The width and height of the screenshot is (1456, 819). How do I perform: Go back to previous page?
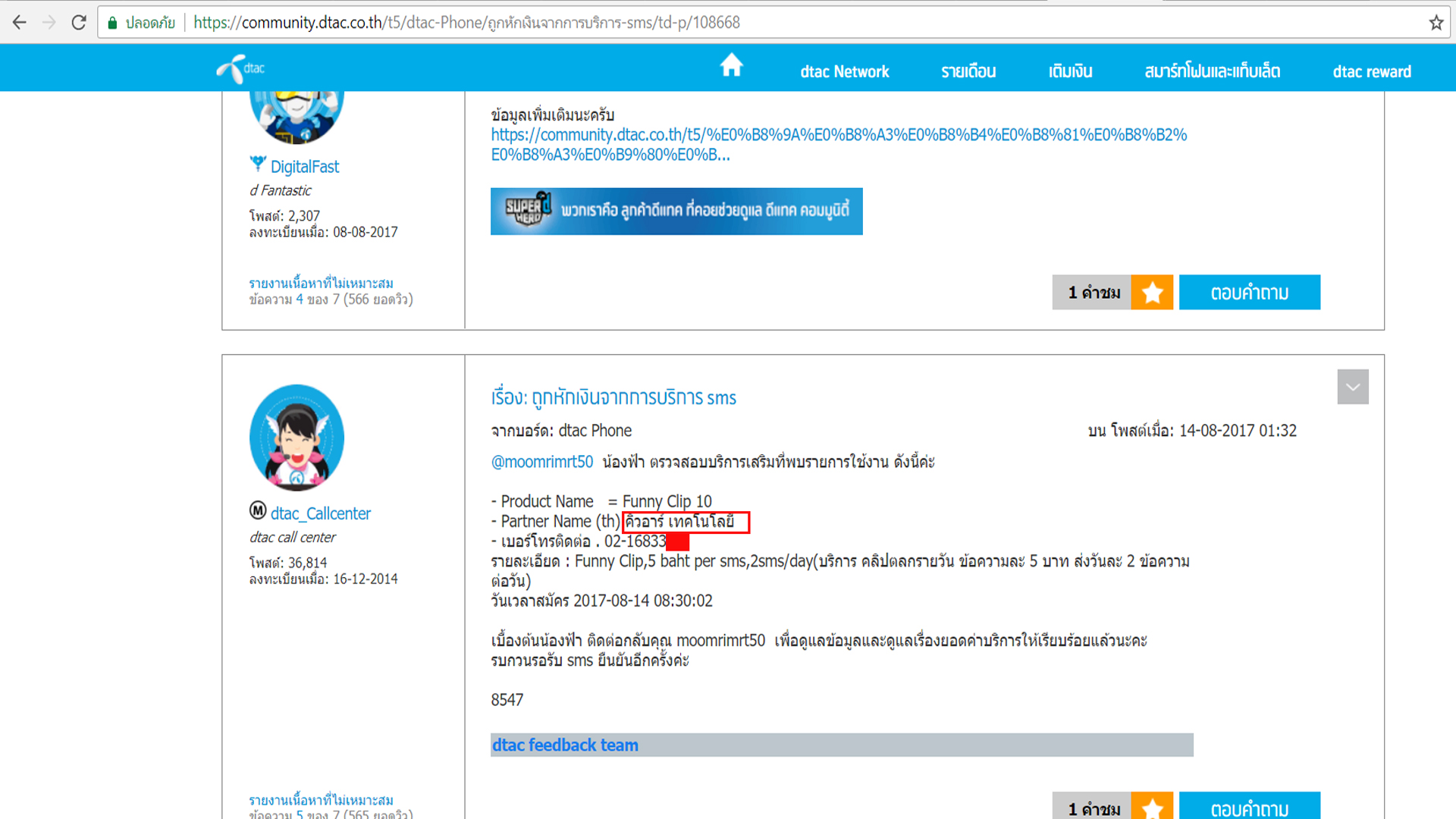20,23
